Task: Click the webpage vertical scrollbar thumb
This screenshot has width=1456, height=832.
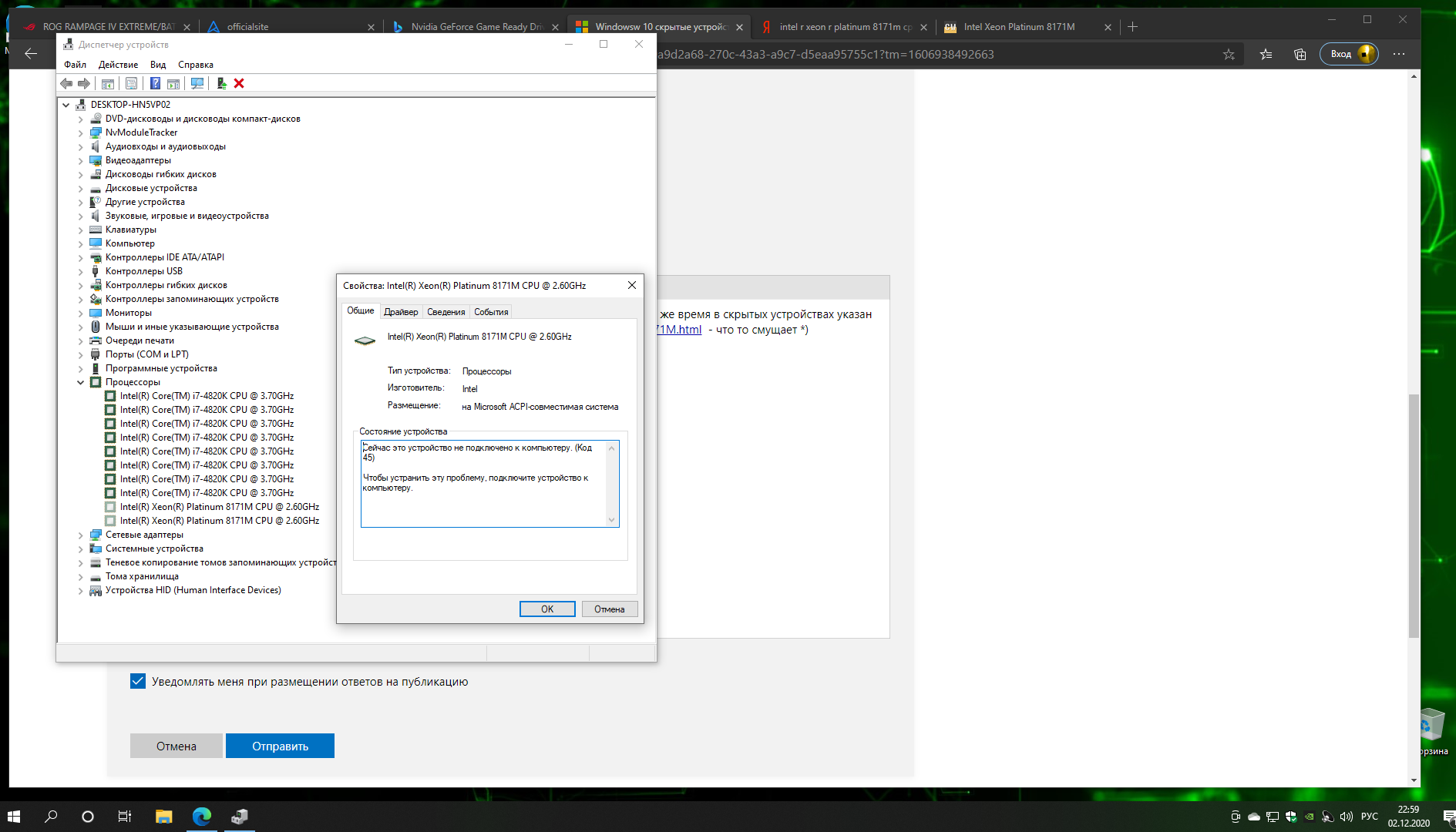Action: [x=1414, y=516]
